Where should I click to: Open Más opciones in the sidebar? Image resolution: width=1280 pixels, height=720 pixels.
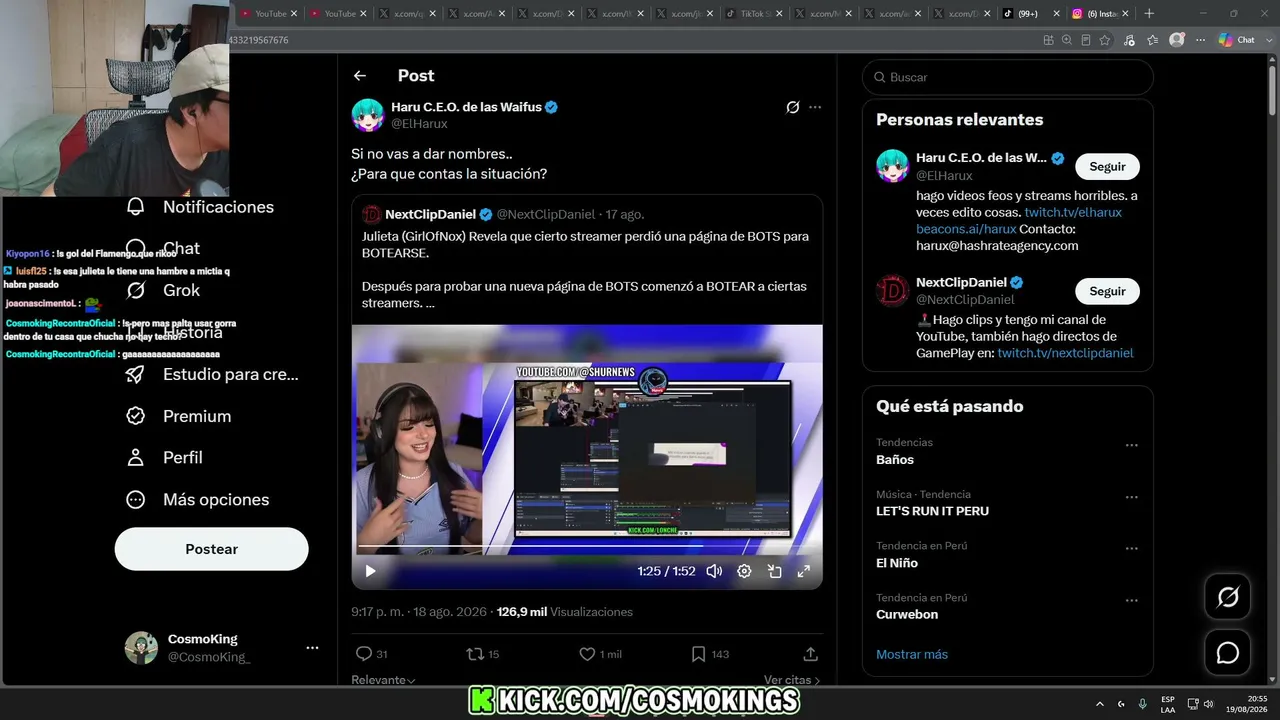coord(198,499)
